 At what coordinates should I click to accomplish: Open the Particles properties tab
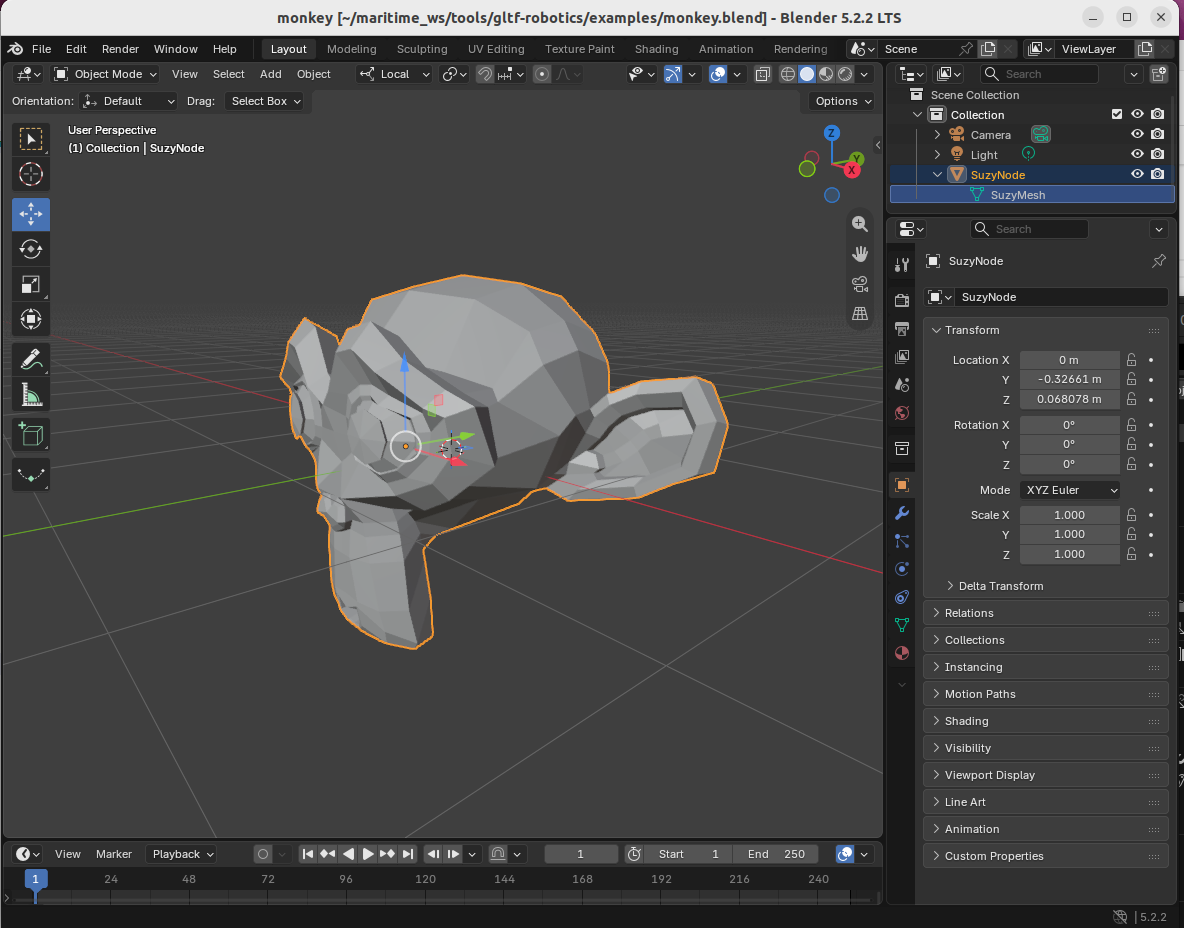pos(902,541)
